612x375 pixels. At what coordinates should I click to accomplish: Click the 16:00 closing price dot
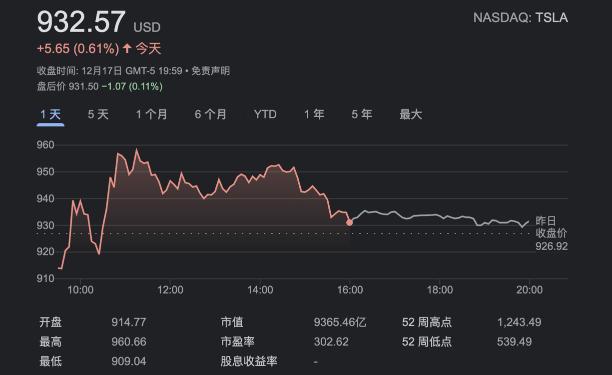pos(349,222)
